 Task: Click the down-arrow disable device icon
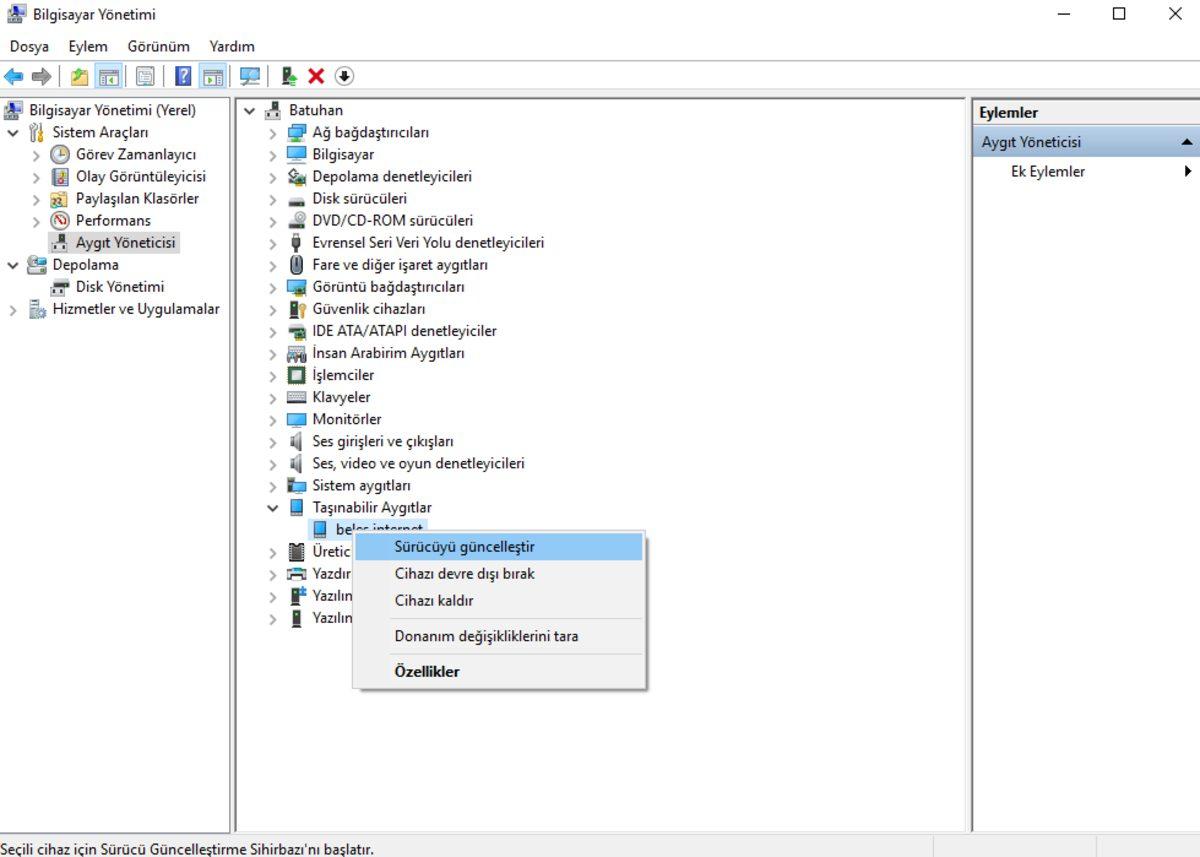344,76
